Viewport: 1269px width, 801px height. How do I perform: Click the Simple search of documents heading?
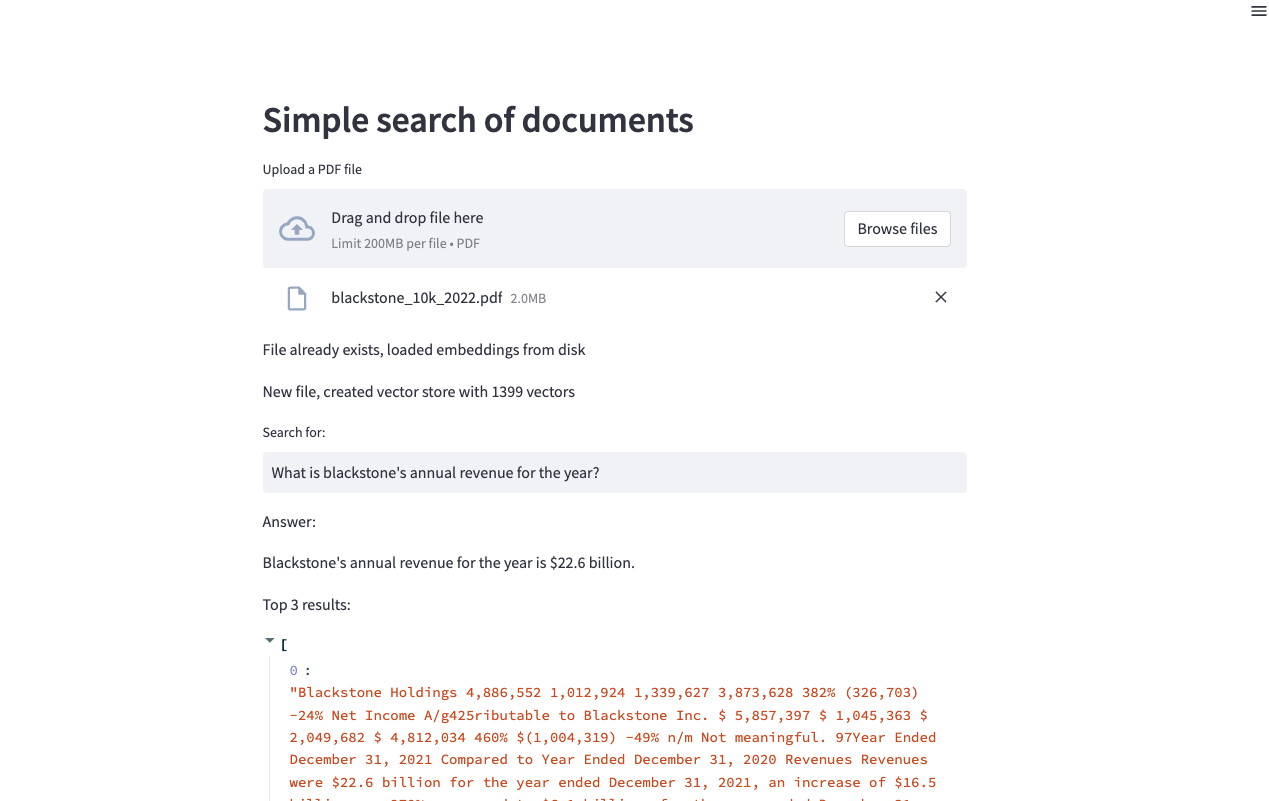point(478,120)
